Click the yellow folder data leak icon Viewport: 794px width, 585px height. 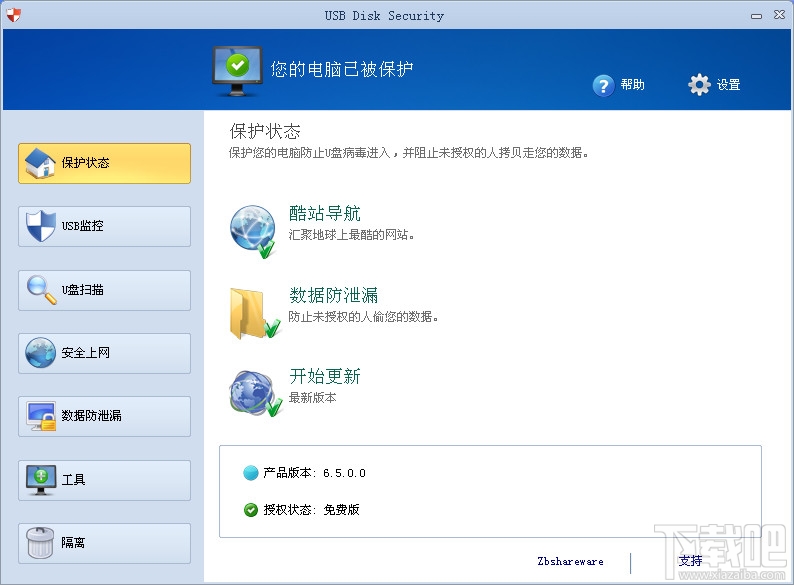(254, 313)
